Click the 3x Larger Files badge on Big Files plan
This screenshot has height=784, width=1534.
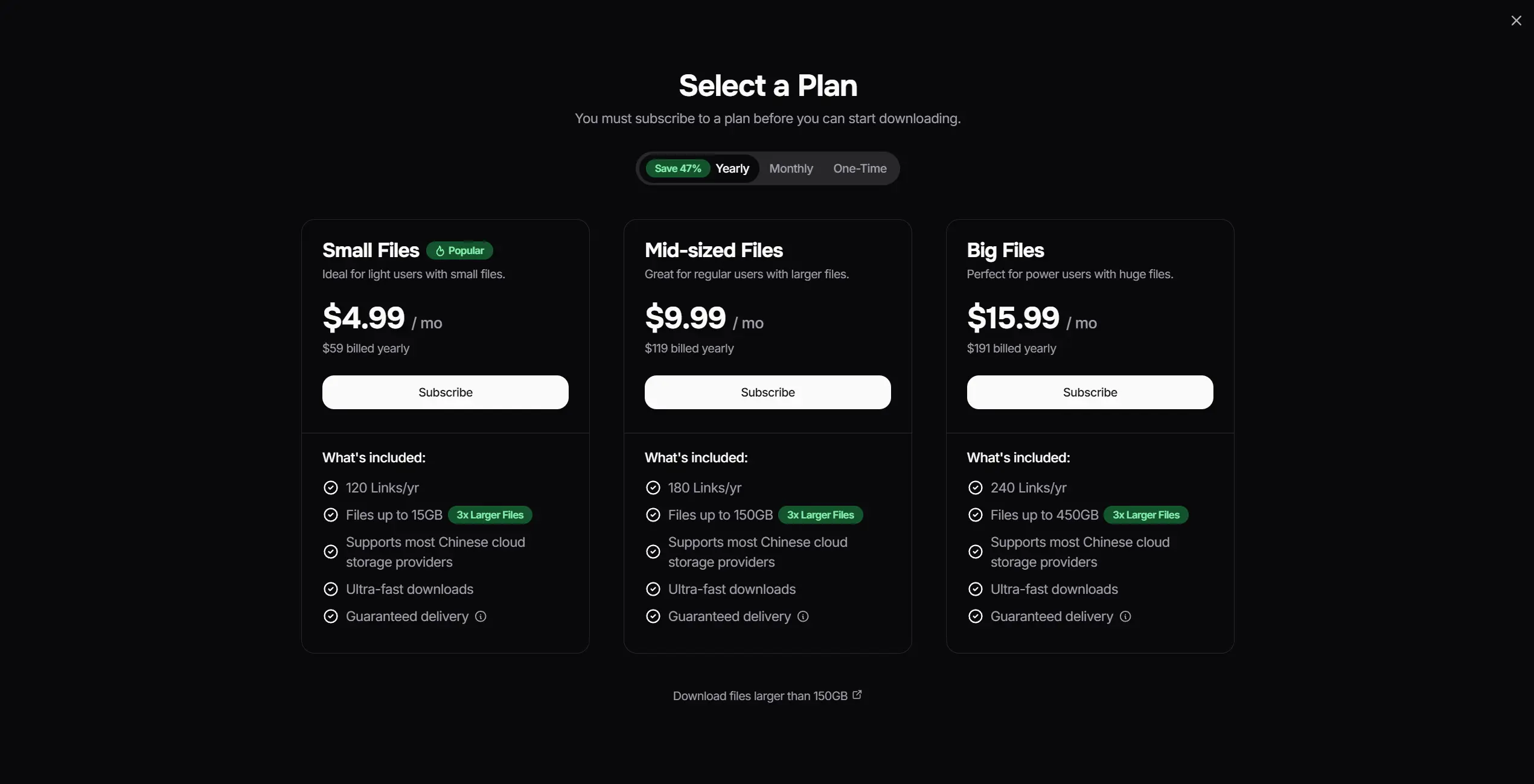(1145, 515)
